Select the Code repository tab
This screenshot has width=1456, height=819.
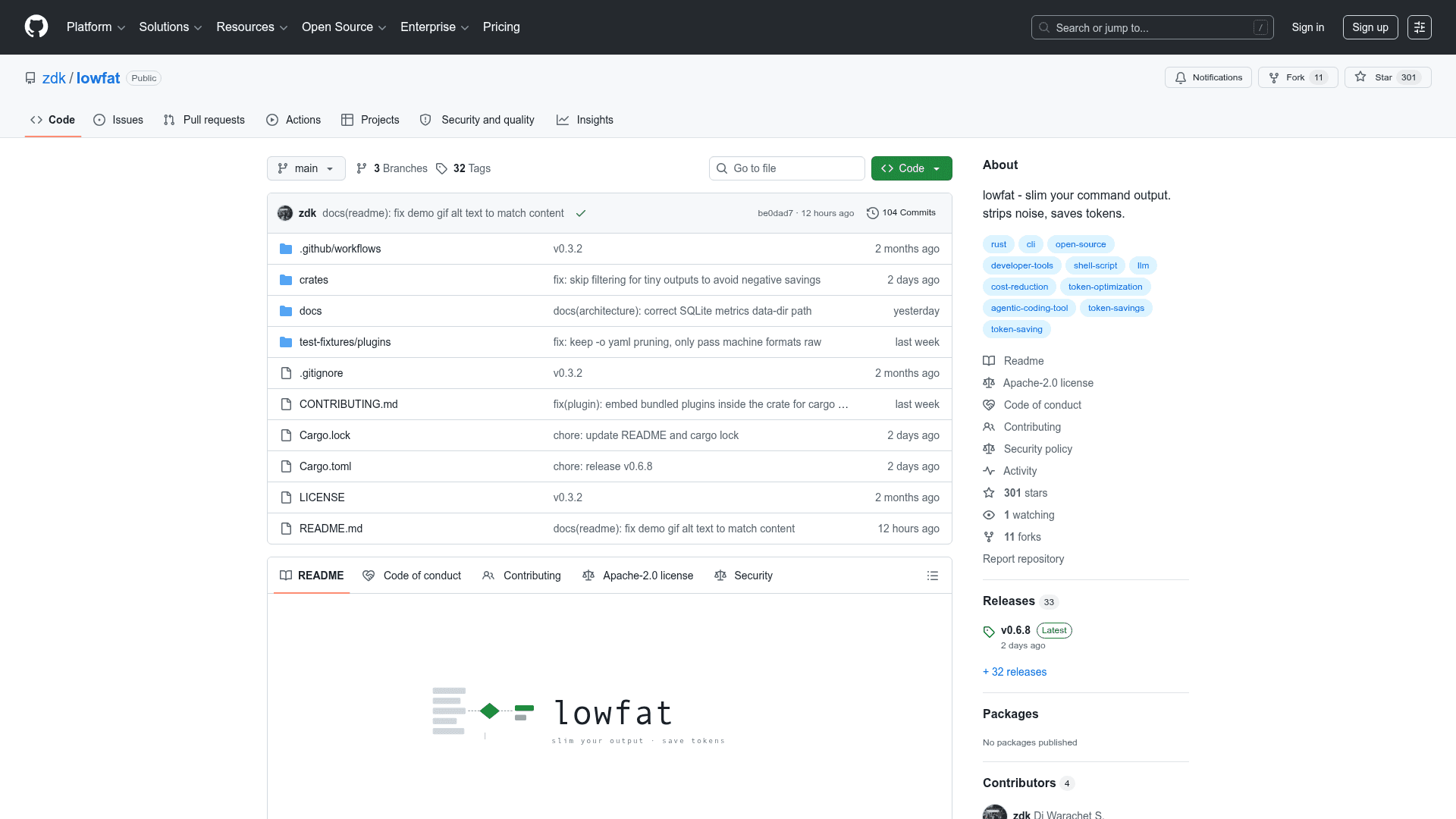(52, 120)
